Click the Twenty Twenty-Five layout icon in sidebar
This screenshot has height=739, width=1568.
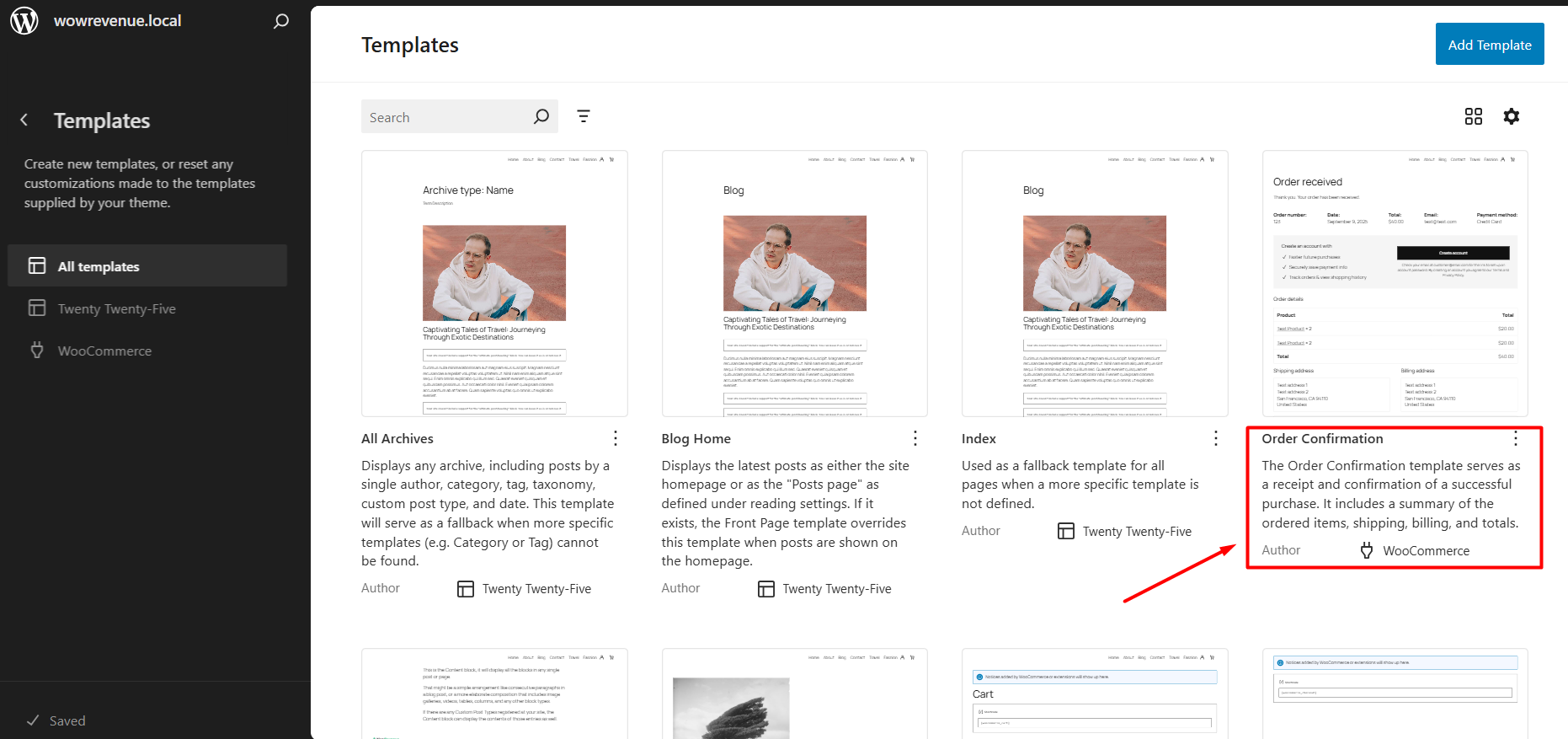[x=37, y=308]
